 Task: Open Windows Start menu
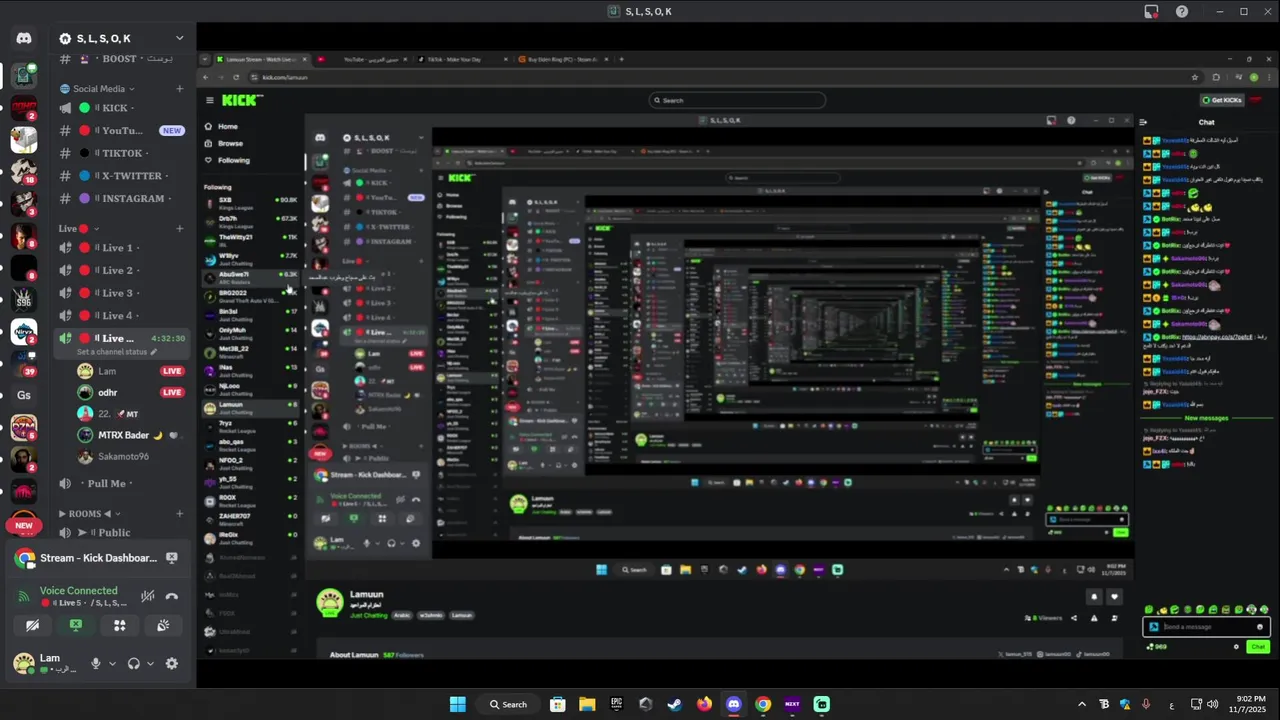pos(457,704)
